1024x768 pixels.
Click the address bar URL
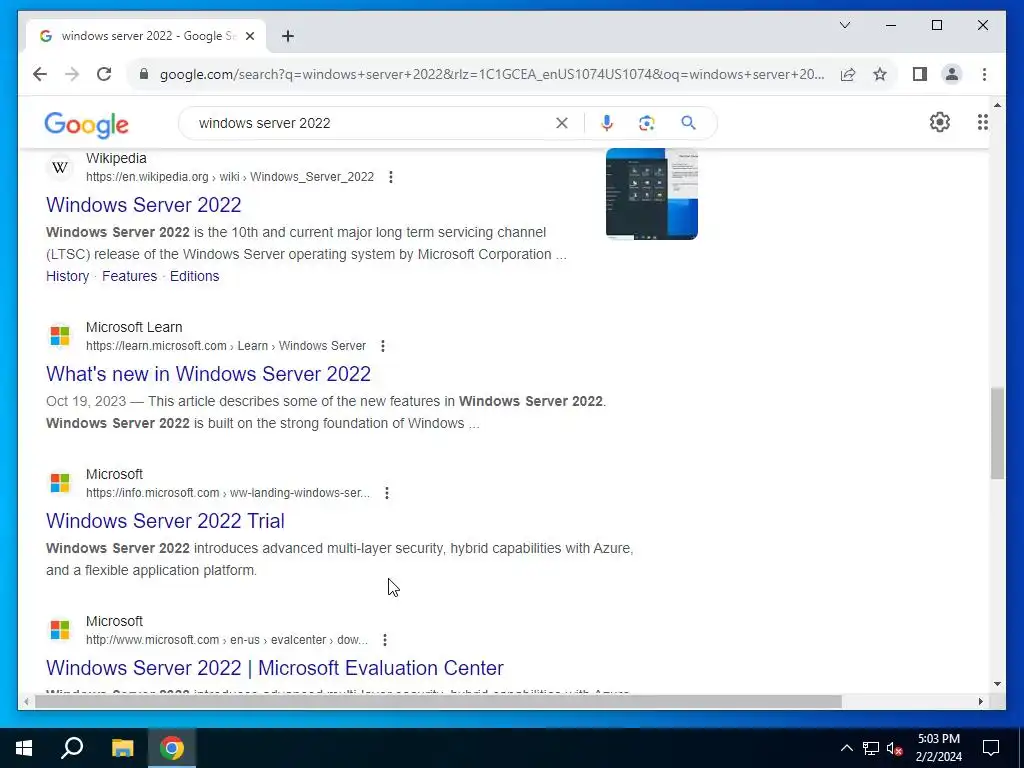(x=492, y=74)
